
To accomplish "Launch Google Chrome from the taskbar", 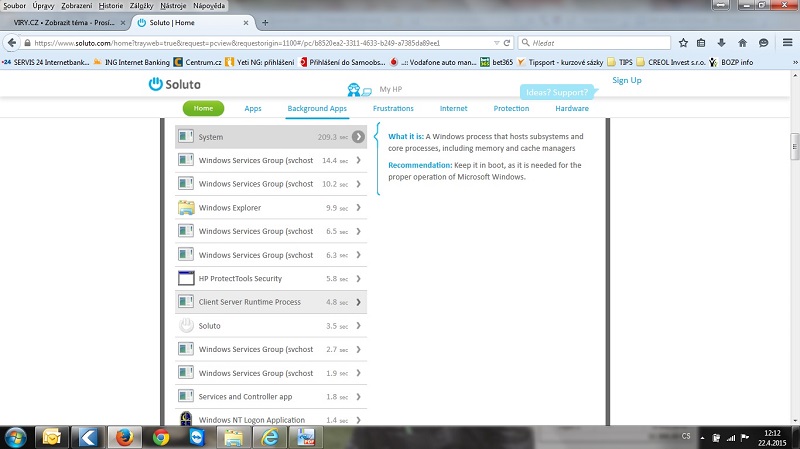I will 161,437.
